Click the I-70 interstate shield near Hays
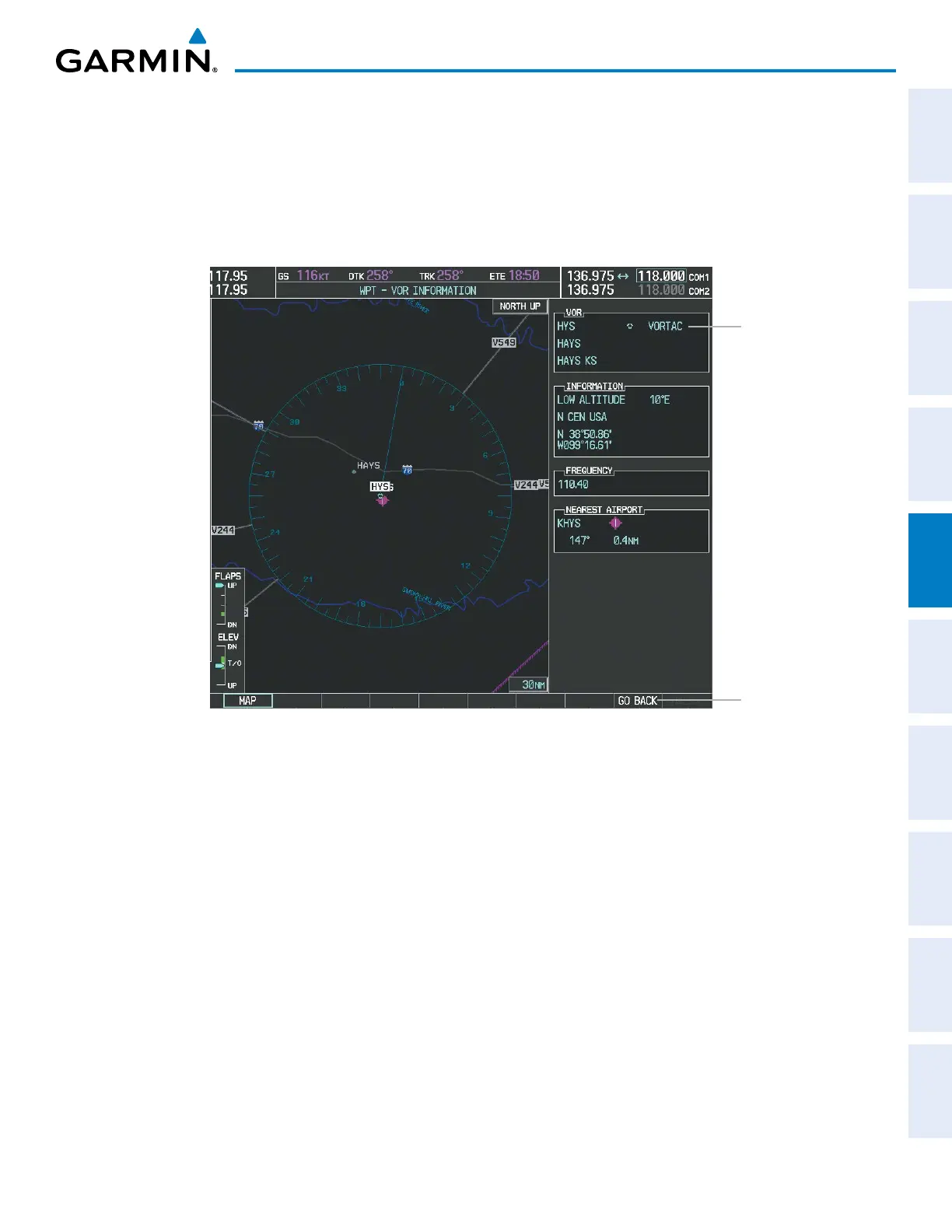 407,470
